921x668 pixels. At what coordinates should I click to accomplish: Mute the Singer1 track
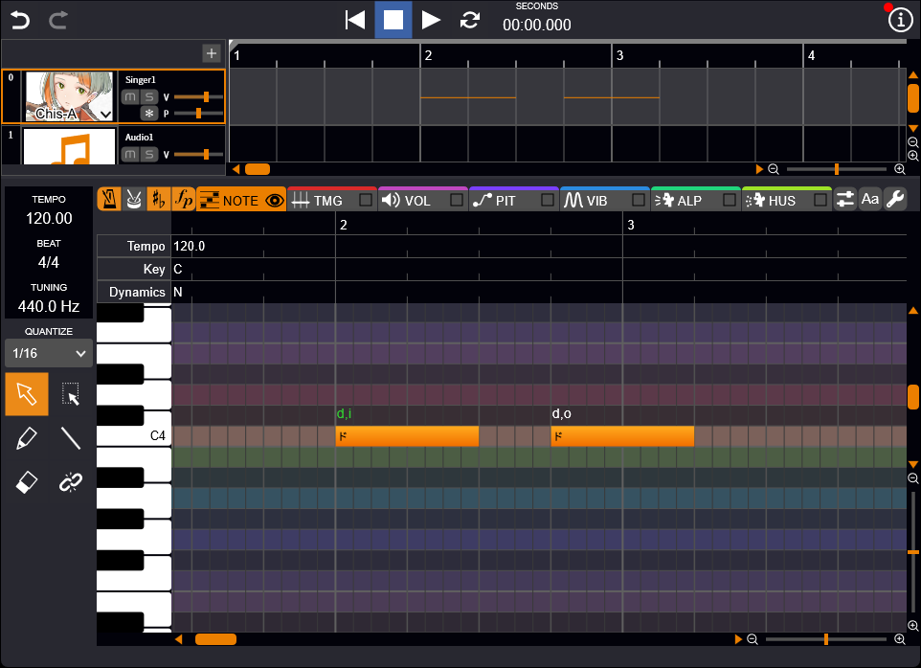[130, 97]
